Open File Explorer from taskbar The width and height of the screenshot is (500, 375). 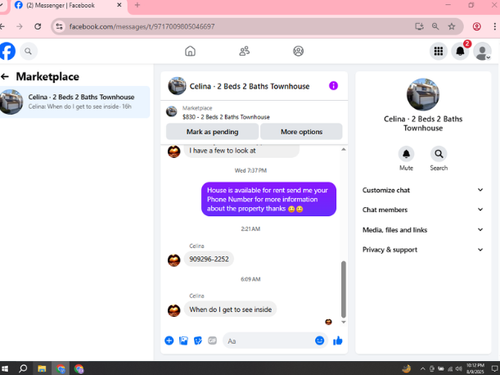click(42, 368)
